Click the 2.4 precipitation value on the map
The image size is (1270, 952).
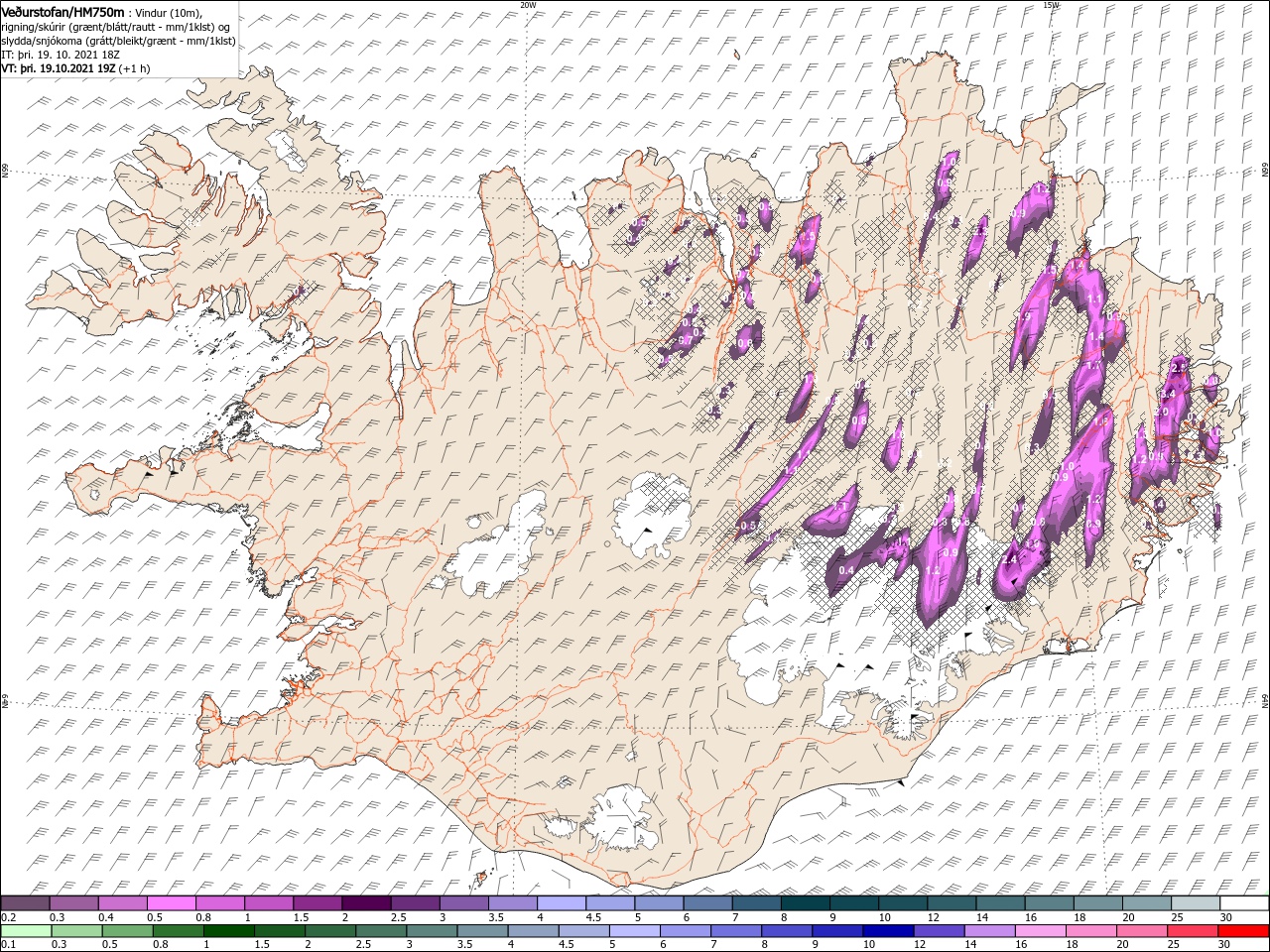[x=1010, y=560]
